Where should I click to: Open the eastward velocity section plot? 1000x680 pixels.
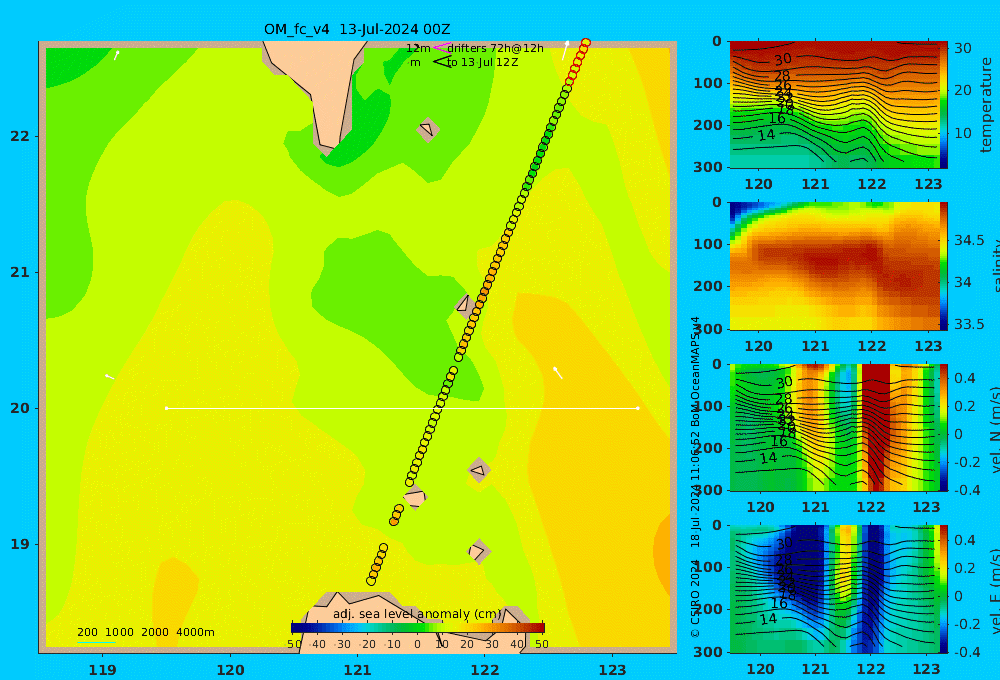coord(834,589)
